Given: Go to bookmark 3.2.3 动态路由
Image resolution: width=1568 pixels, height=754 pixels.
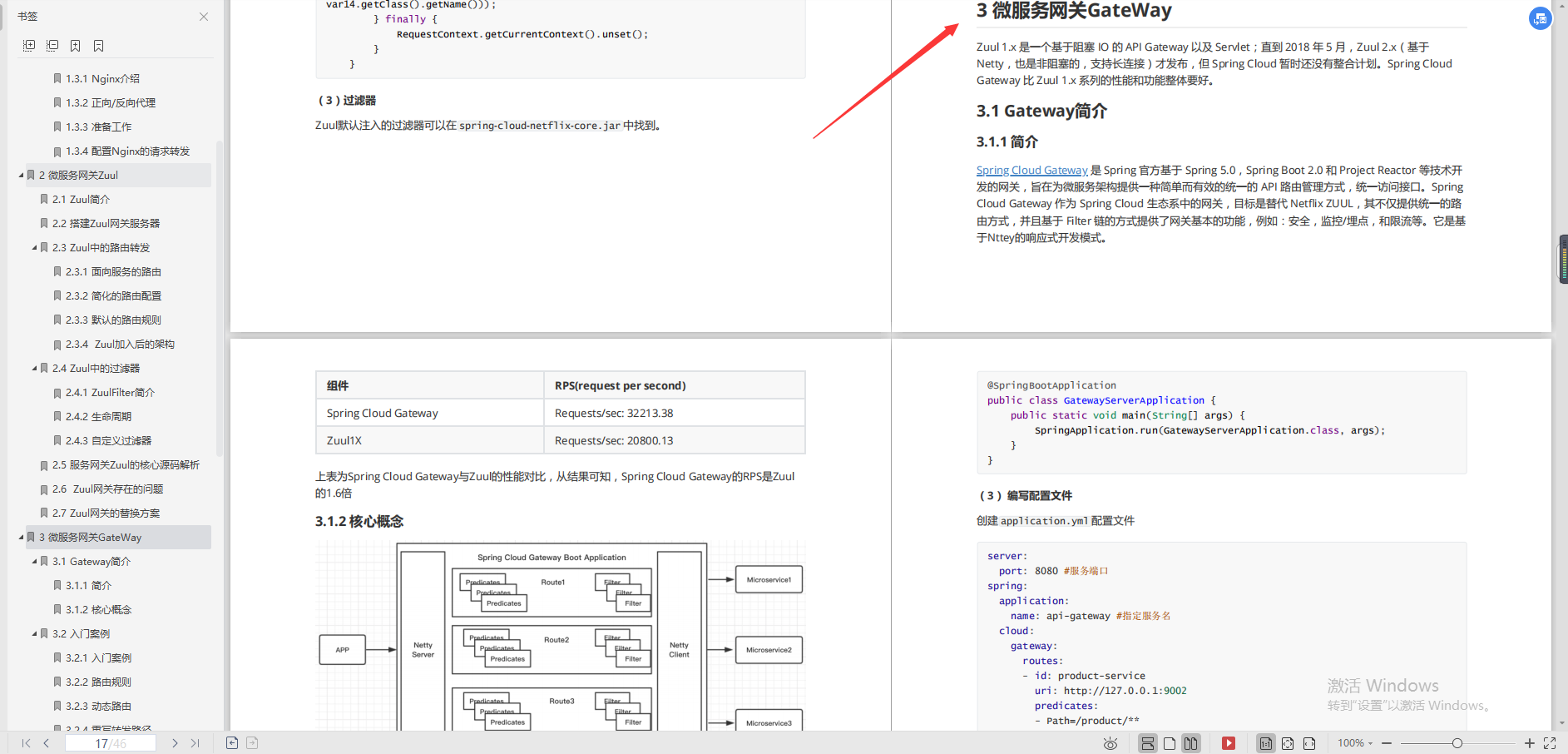Looking at the screenshot, I should pos(98,706).
